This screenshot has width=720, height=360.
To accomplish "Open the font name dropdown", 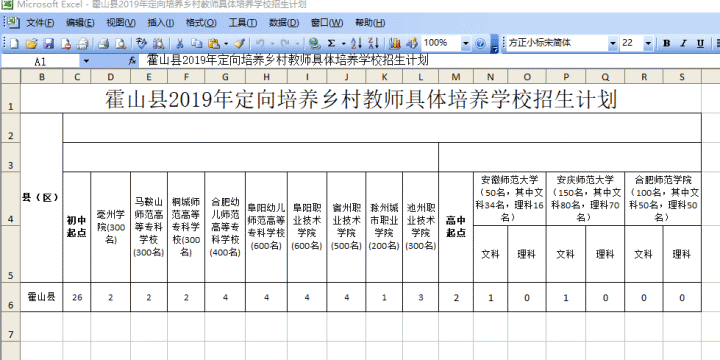I will tap(613, 44).
